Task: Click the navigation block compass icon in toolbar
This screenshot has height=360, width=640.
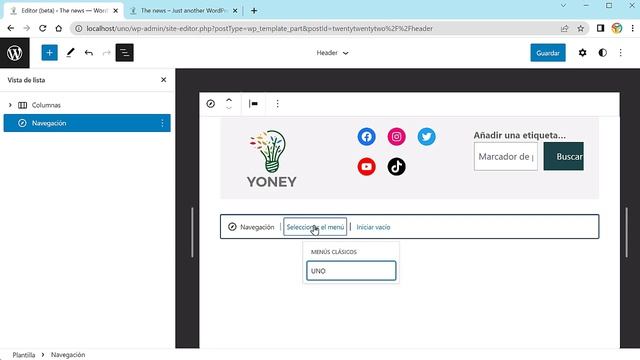Action: 211,104
